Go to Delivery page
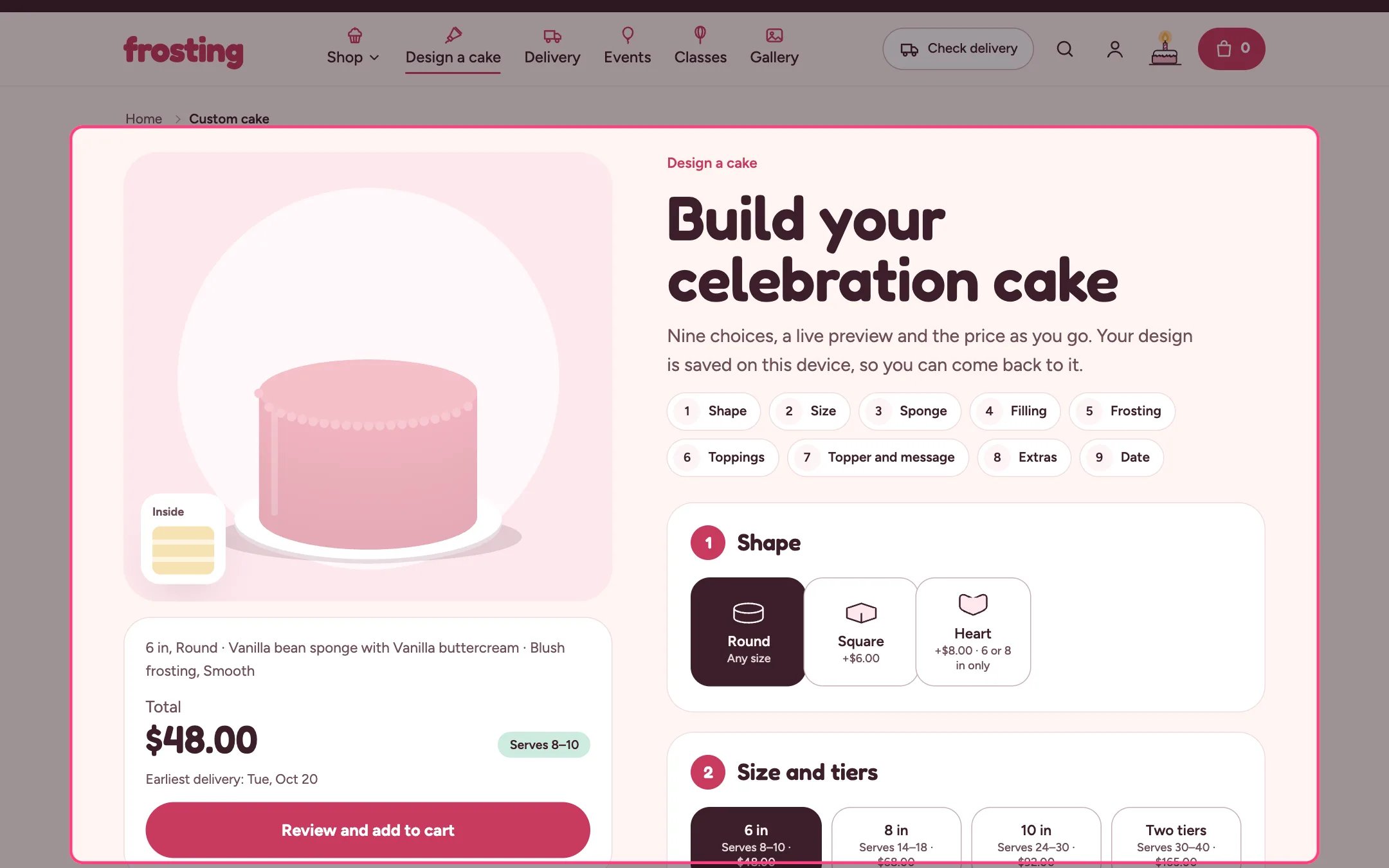Image resolution: width=1389 pixels, height=868 pixels. pos(552,46)
